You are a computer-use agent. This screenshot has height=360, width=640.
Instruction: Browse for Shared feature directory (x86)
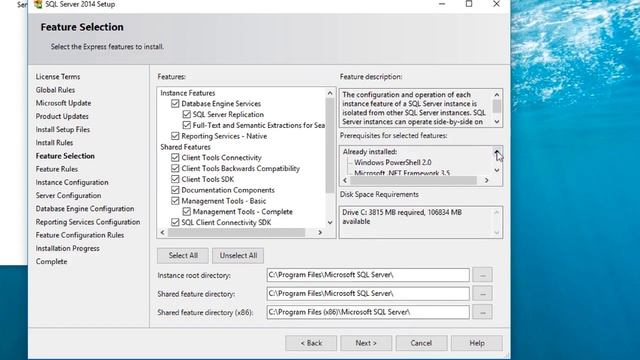(x=482, y=312)
